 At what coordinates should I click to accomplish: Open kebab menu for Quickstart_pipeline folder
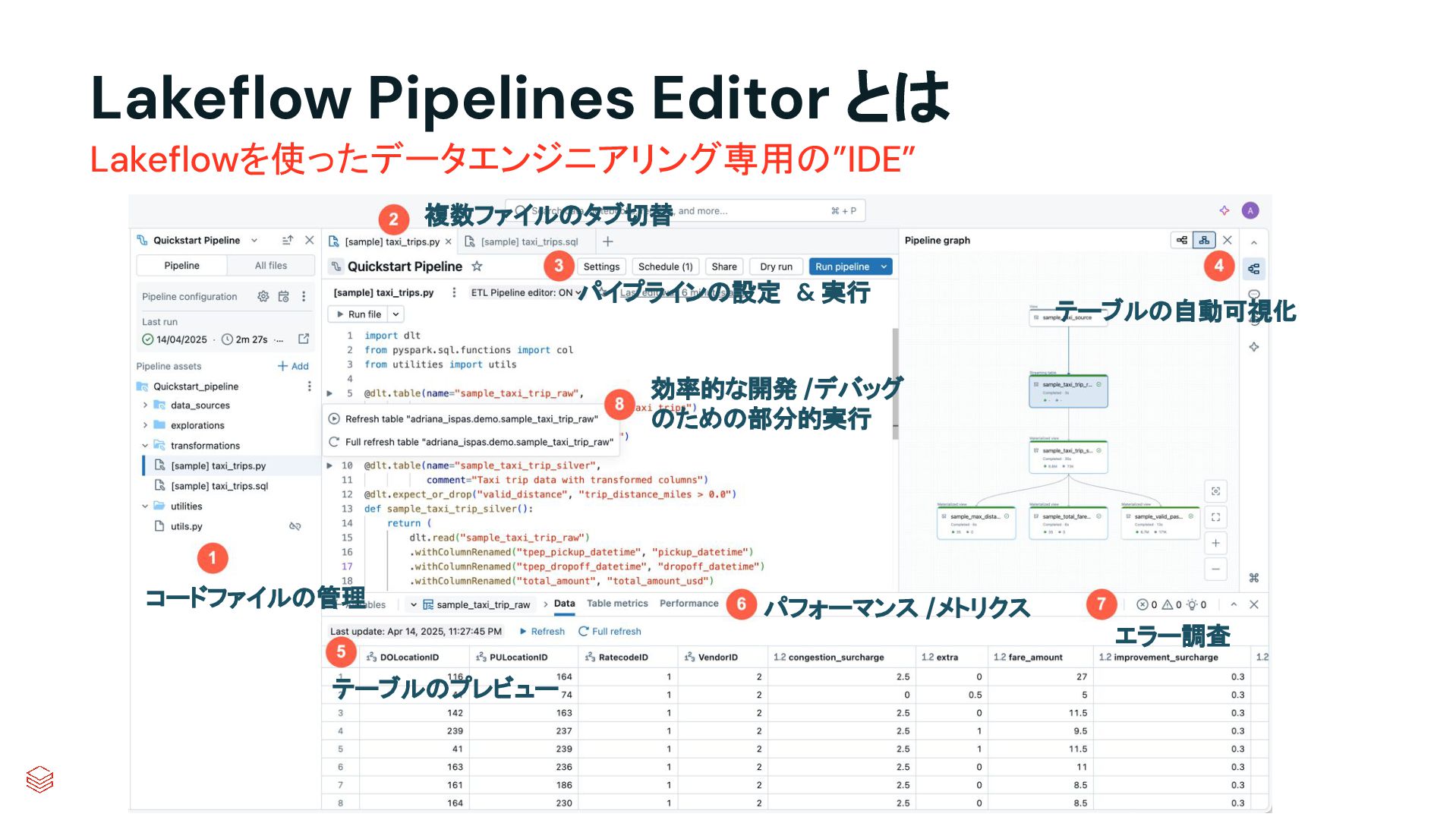(x=309, y=386)
